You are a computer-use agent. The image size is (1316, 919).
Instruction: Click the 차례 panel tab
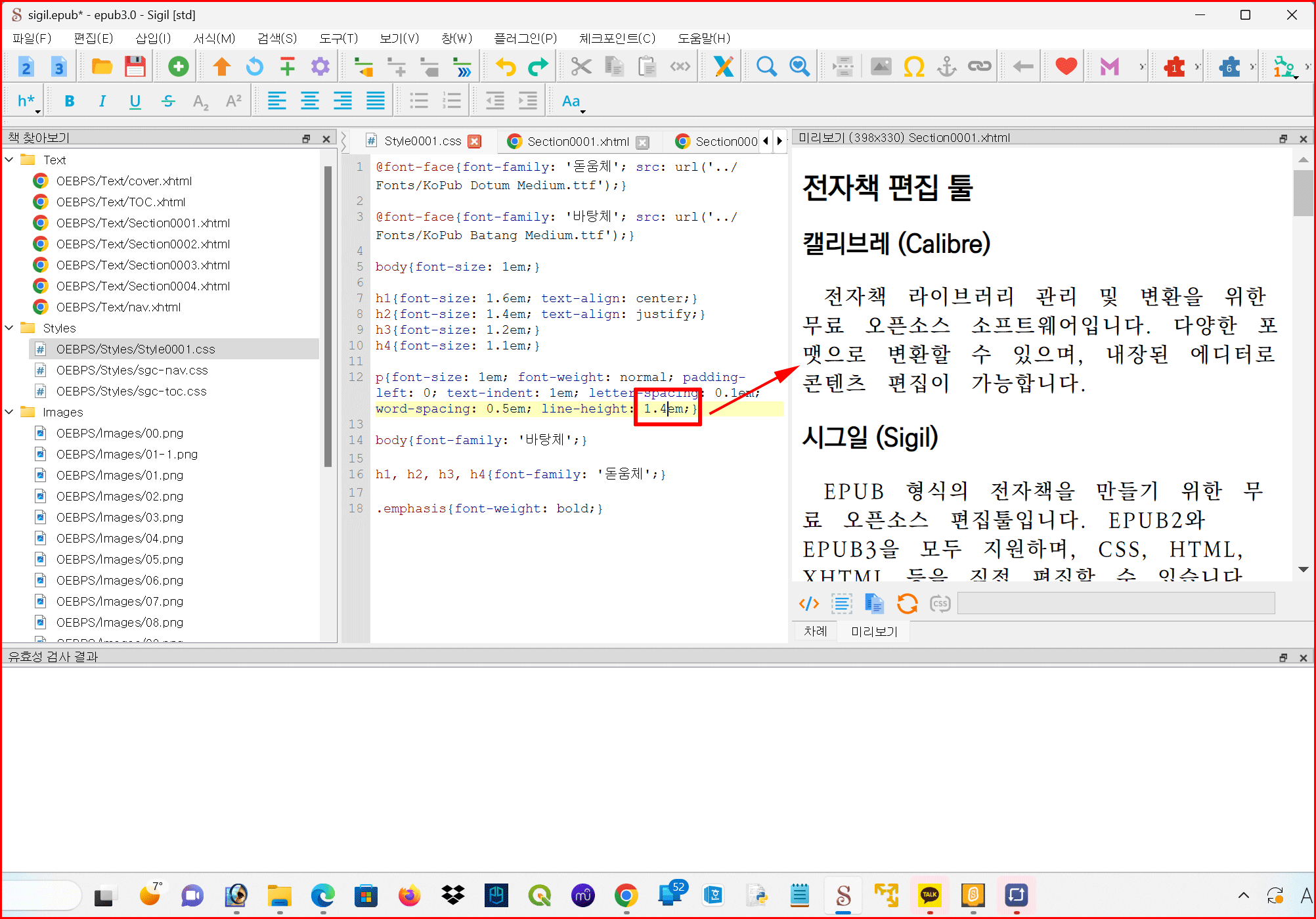click(x=815, y=631)
